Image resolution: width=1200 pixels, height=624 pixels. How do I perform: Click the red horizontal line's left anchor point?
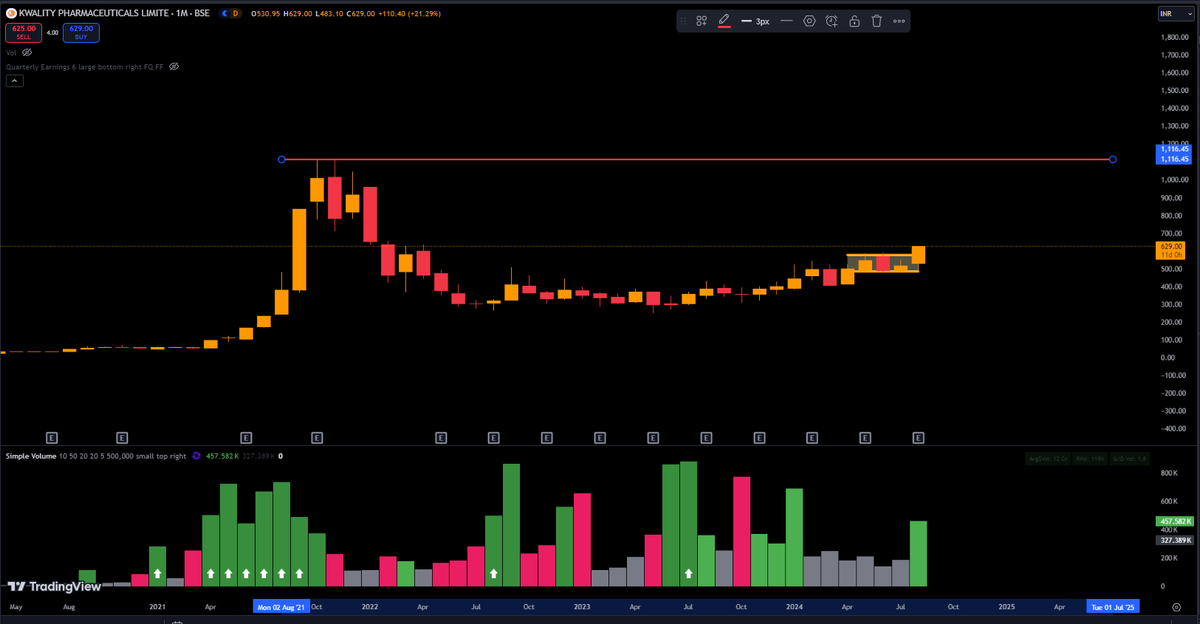[x=282, y=159]
